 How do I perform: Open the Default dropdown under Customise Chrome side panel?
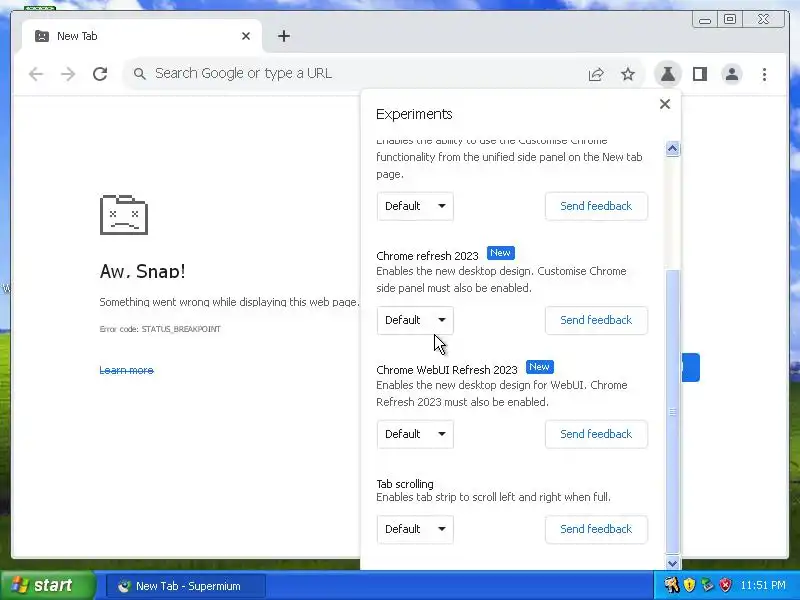(x=415, y=206)
